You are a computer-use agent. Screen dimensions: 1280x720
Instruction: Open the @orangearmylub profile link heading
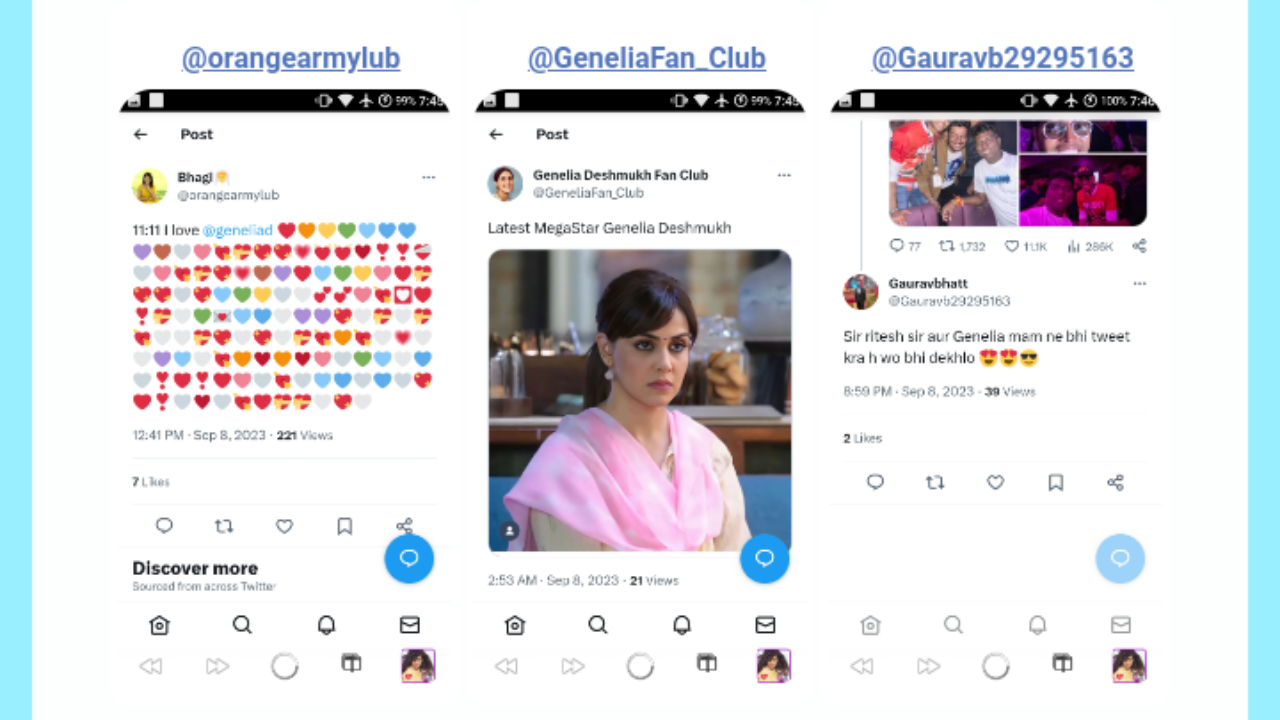291,59
